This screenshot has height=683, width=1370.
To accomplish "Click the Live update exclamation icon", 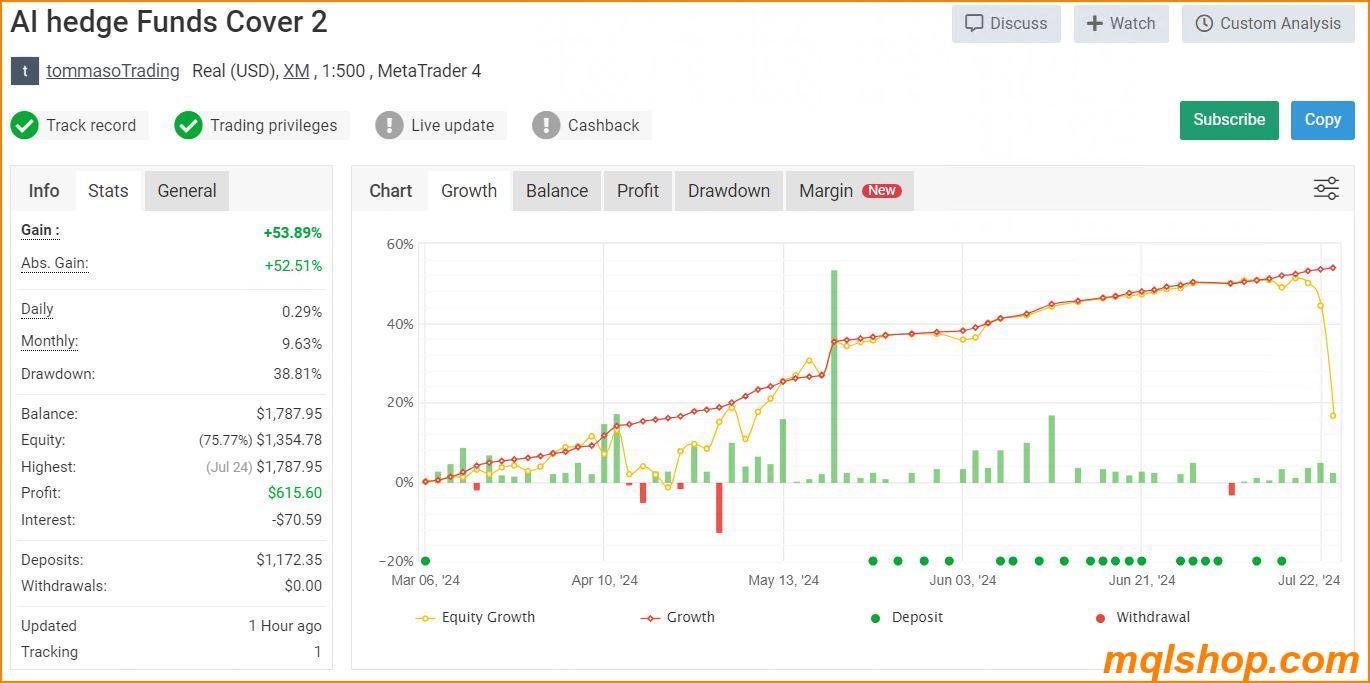I will click(x=389, y=125).
